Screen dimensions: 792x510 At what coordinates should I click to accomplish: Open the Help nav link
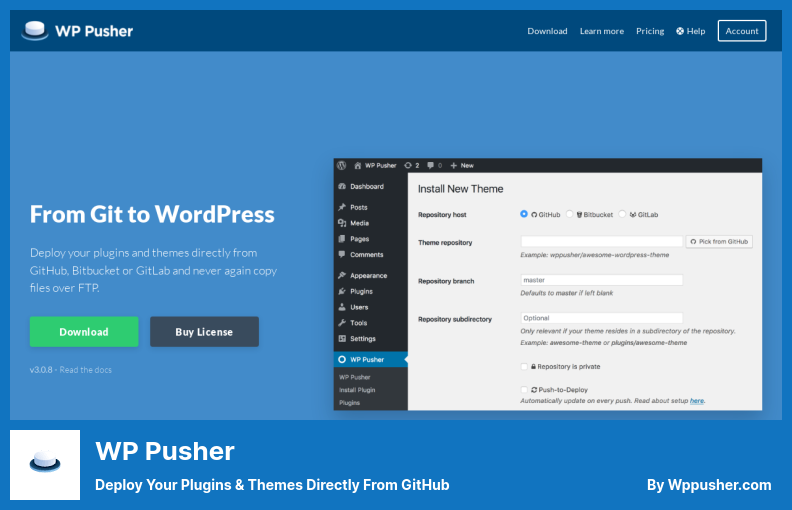tap(690, 31)
